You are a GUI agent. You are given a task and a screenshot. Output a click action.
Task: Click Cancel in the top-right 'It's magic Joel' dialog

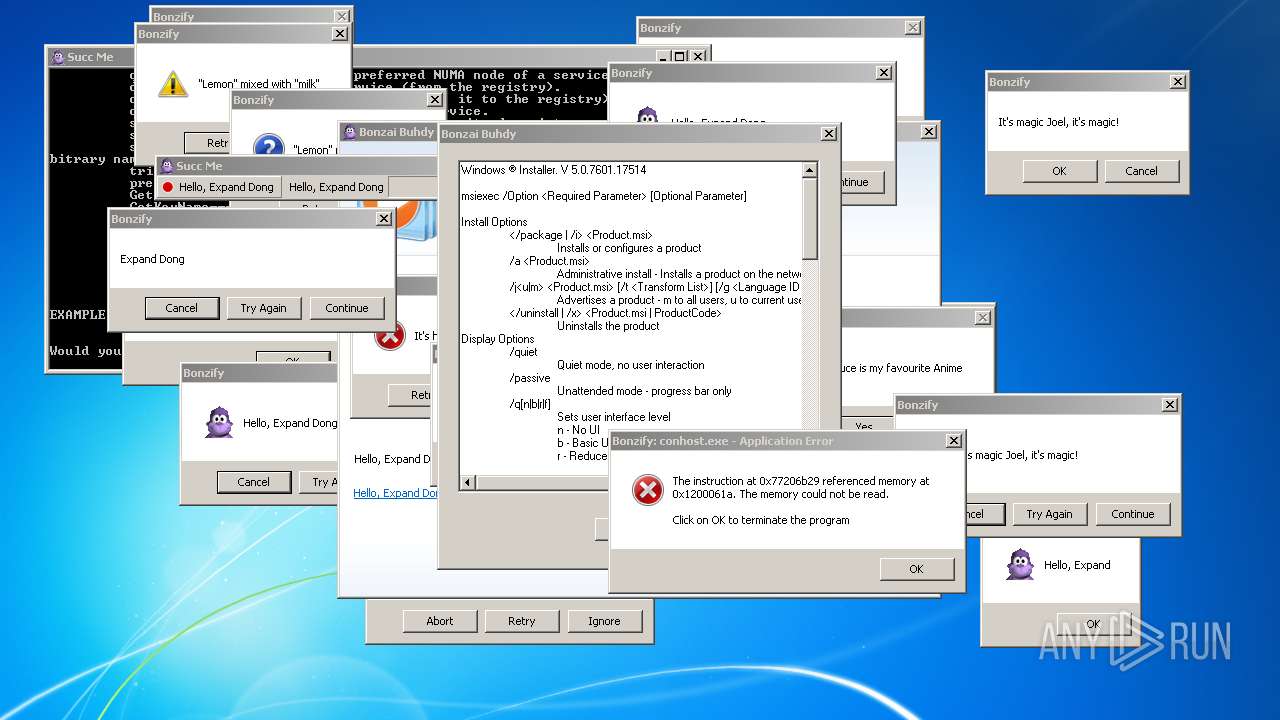[1141, 171]
